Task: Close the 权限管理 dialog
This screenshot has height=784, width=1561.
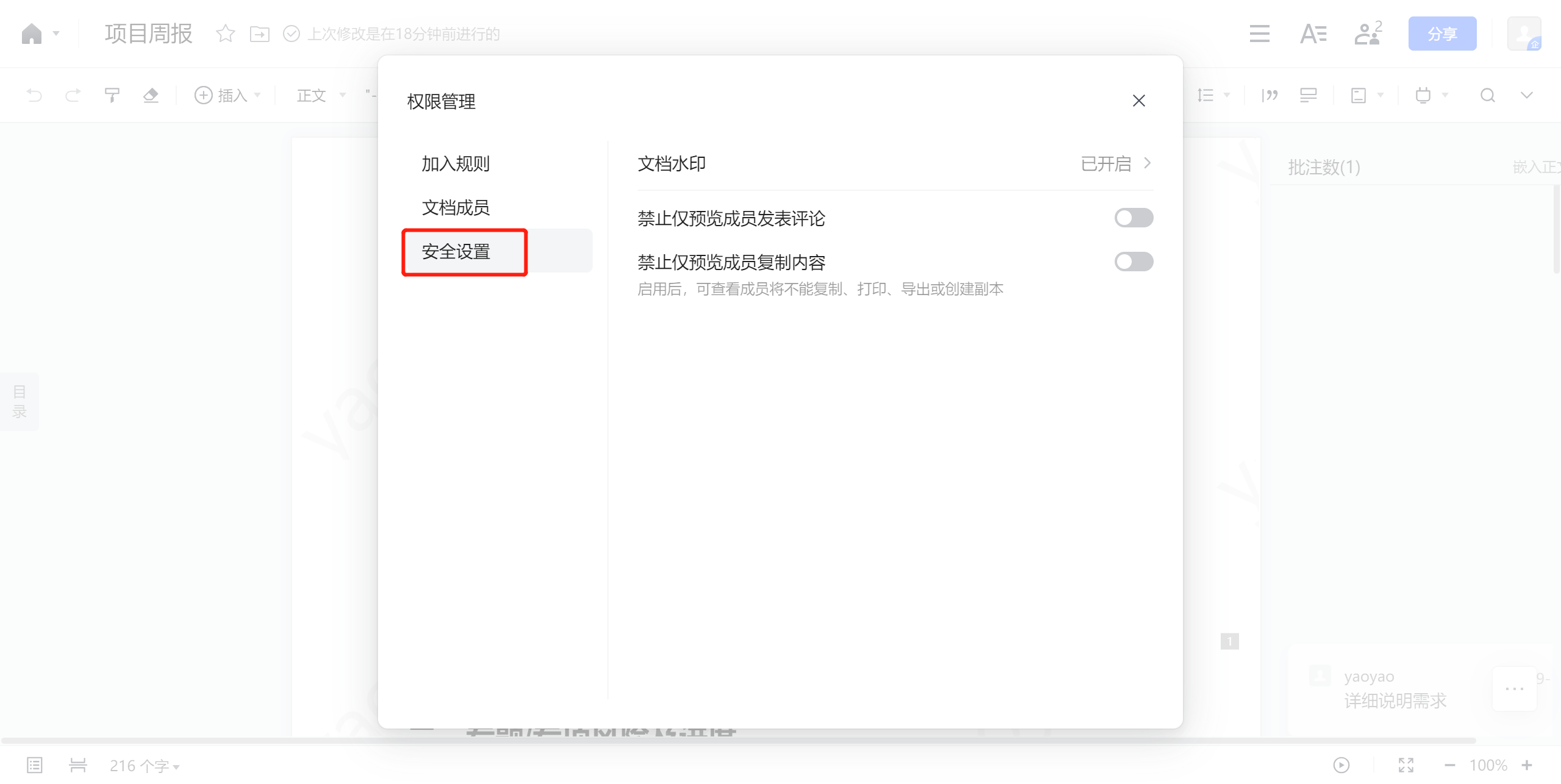Action: pyautogui.click(x=1138, y=101)
